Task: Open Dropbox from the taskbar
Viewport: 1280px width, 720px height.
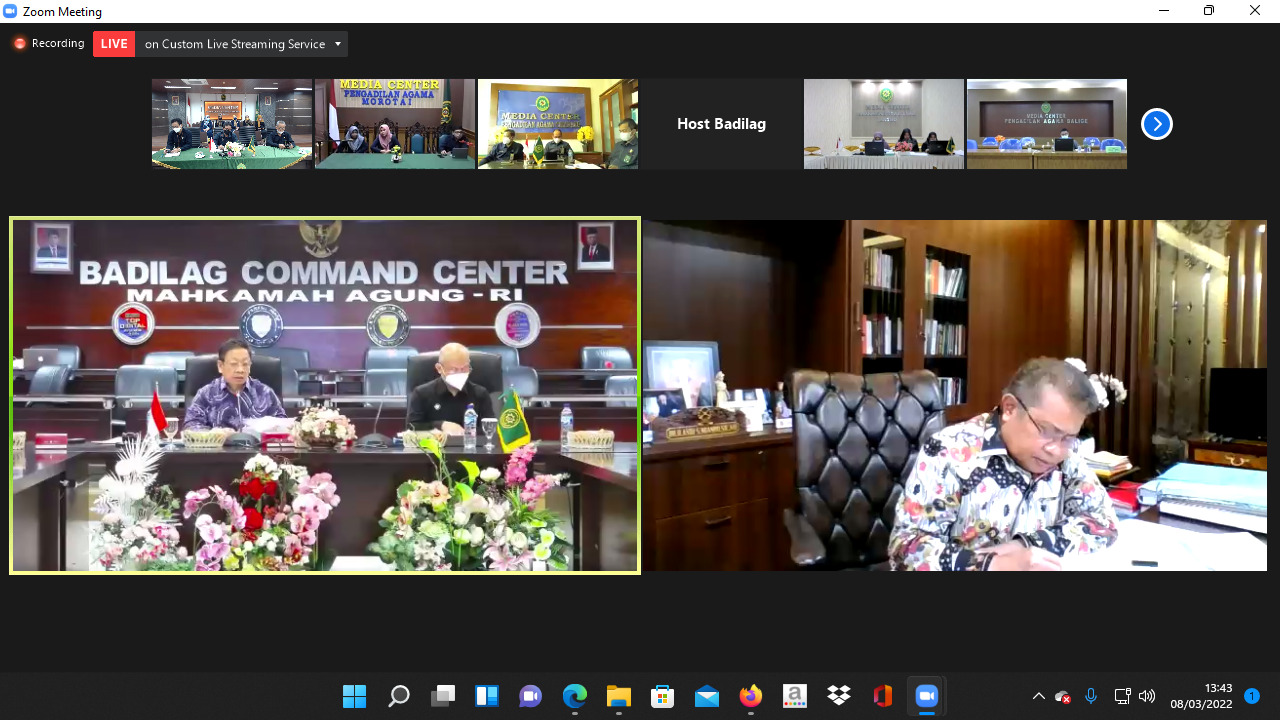Action: [x=838, y=696]
